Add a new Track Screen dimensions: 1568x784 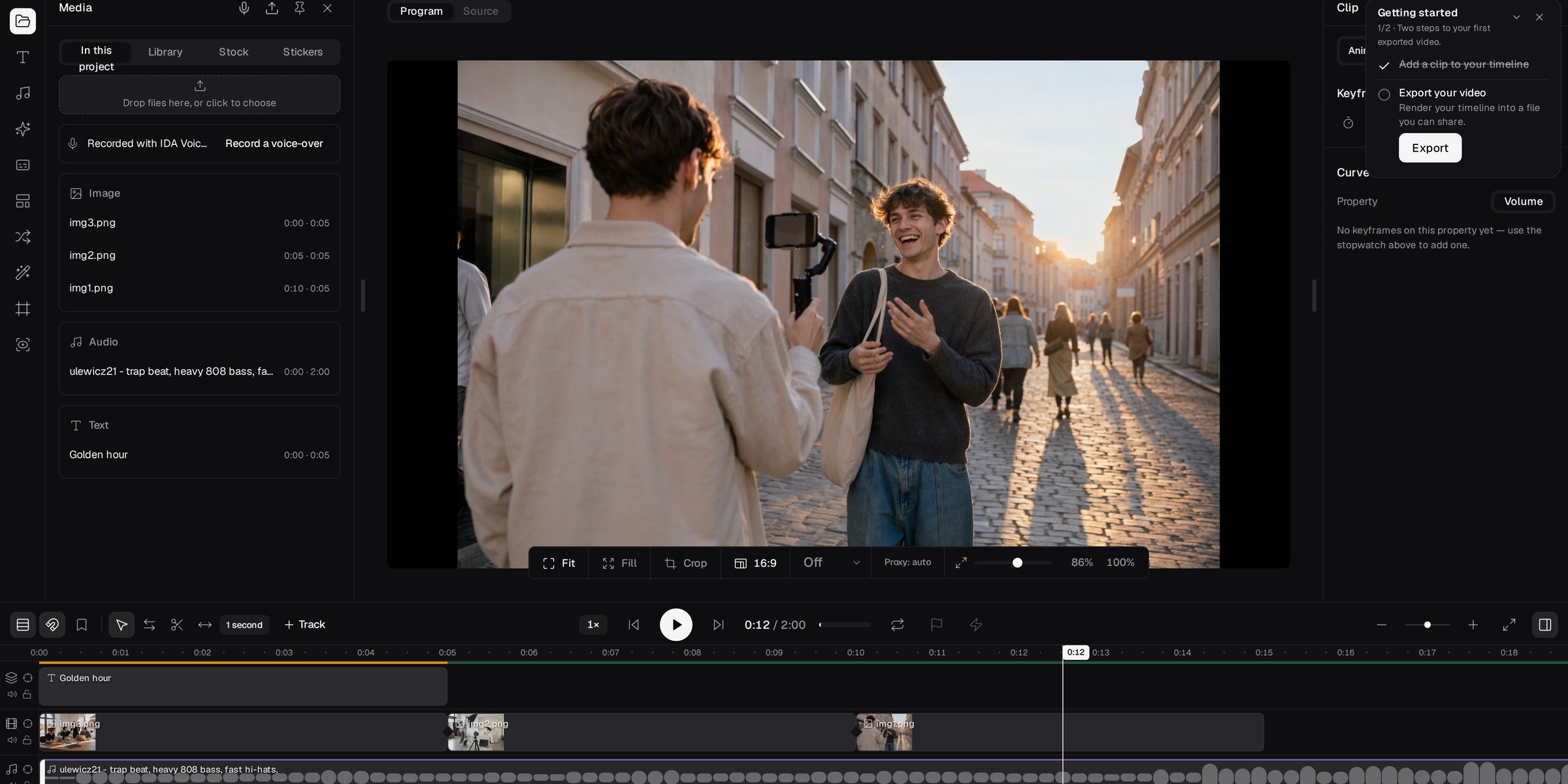(x=304, y=625)
